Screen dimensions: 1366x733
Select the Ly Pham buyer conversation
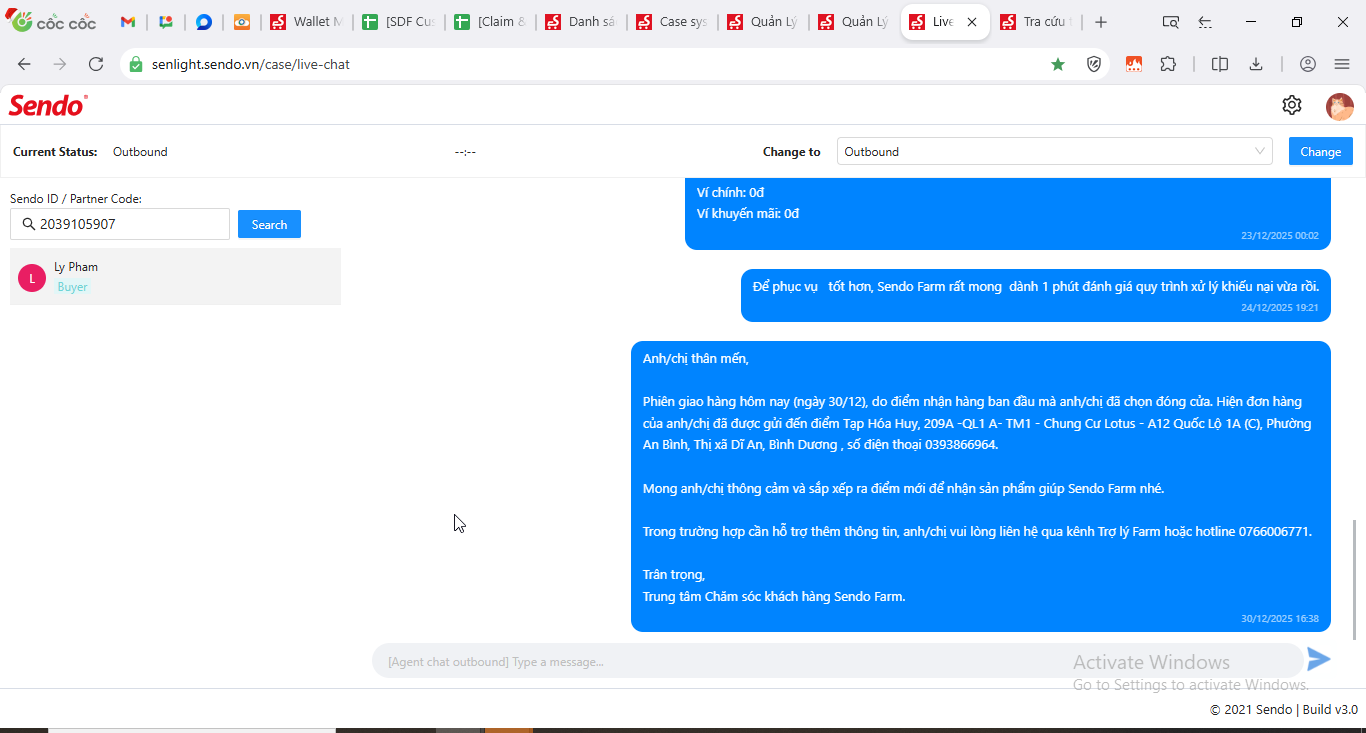pos(175,277)
